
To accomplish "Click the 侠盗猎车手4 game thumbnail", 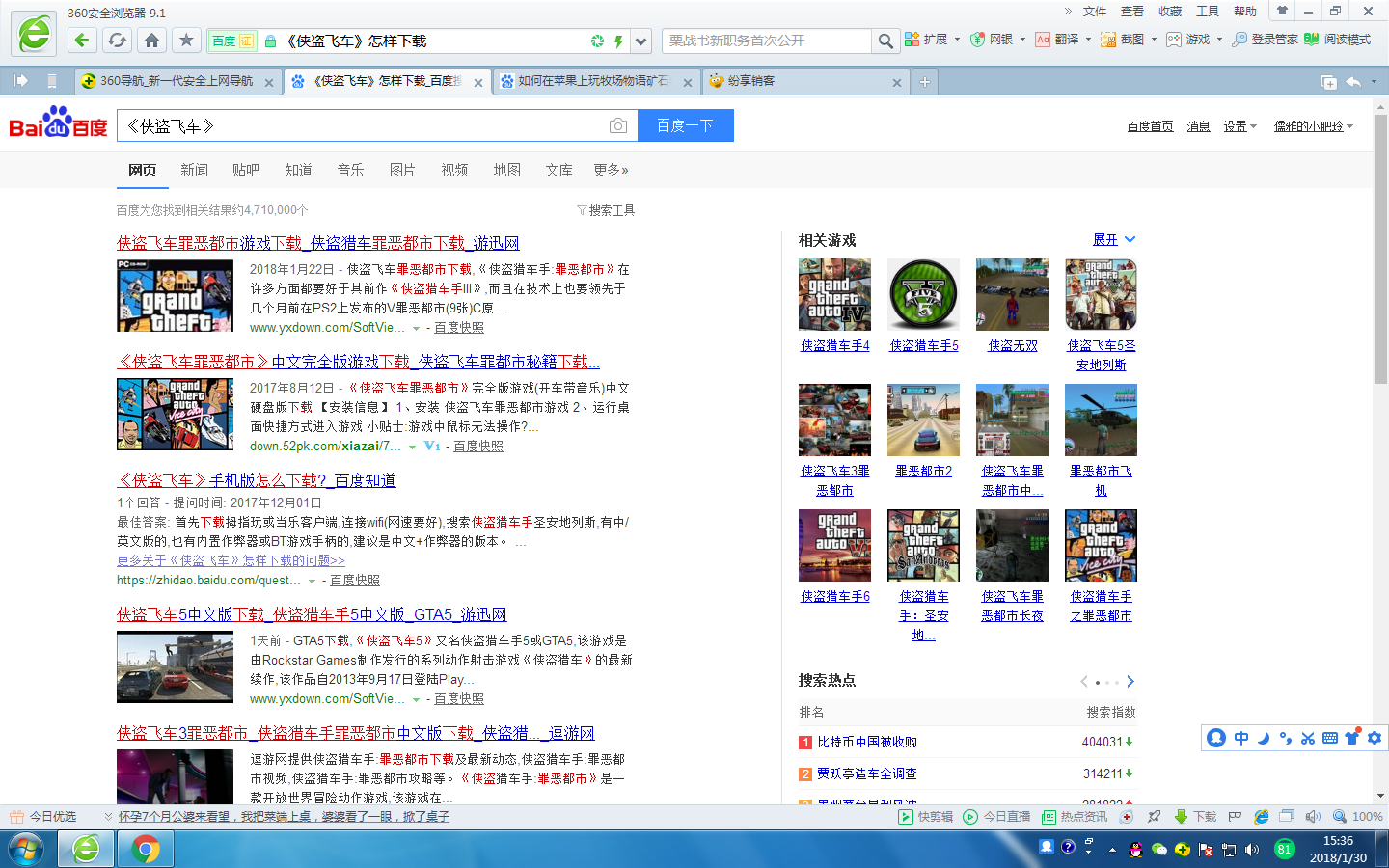I will [x=834, y=294].
